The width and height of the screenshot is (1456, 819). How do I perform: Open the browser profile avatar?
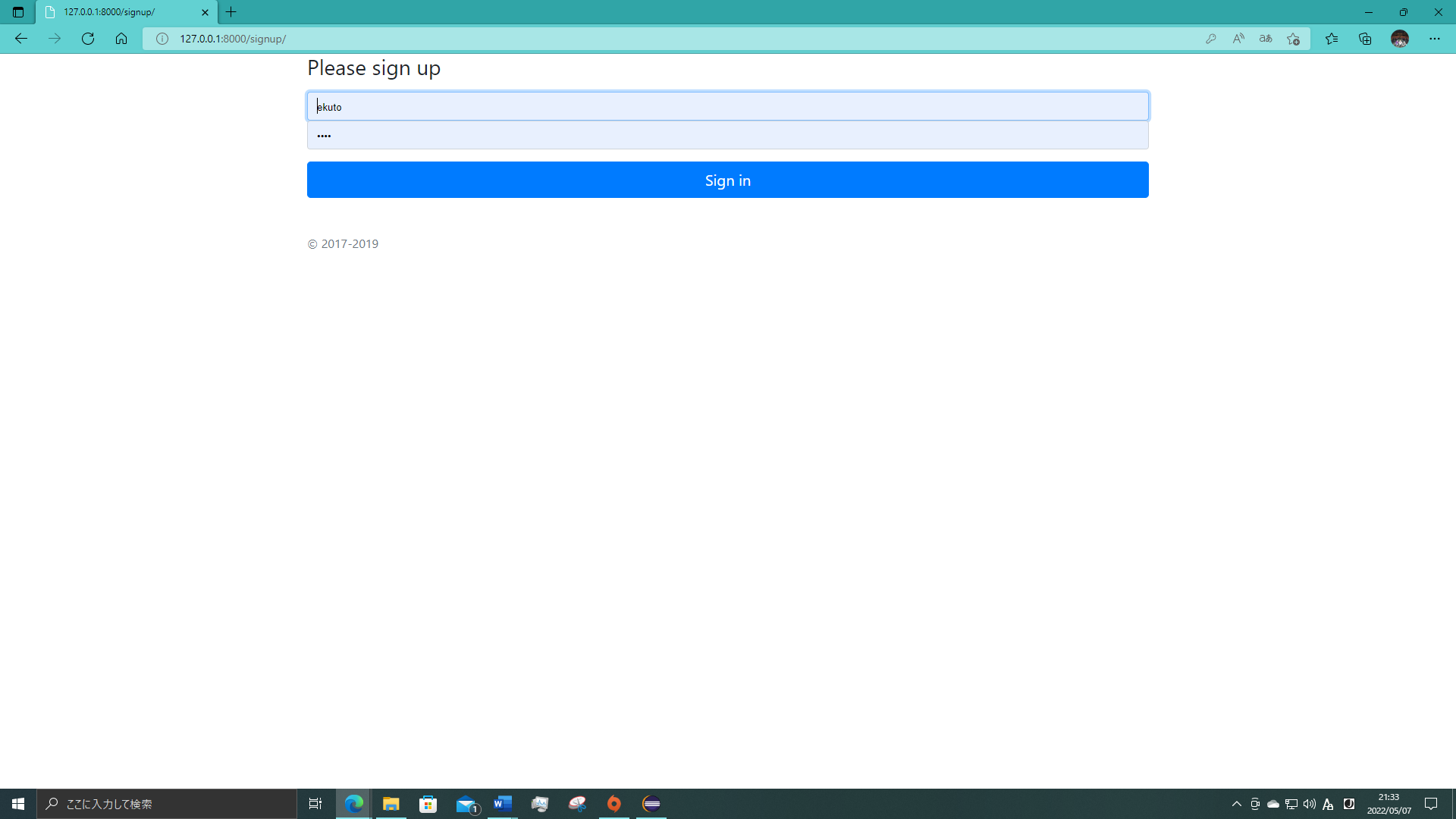1400,39
